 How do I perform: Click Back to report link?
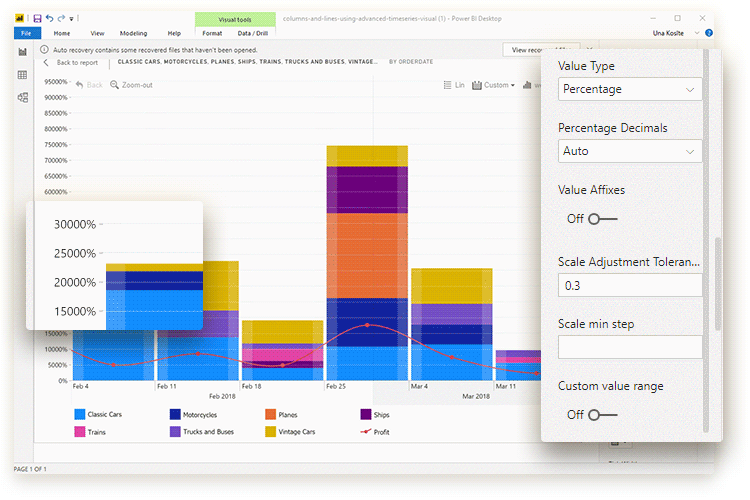click(x=77, y=63)
